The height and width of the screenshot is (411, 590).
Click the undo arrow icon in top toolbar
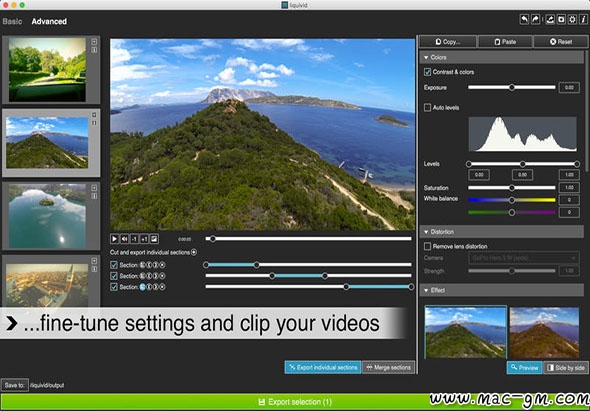[524, 20]
